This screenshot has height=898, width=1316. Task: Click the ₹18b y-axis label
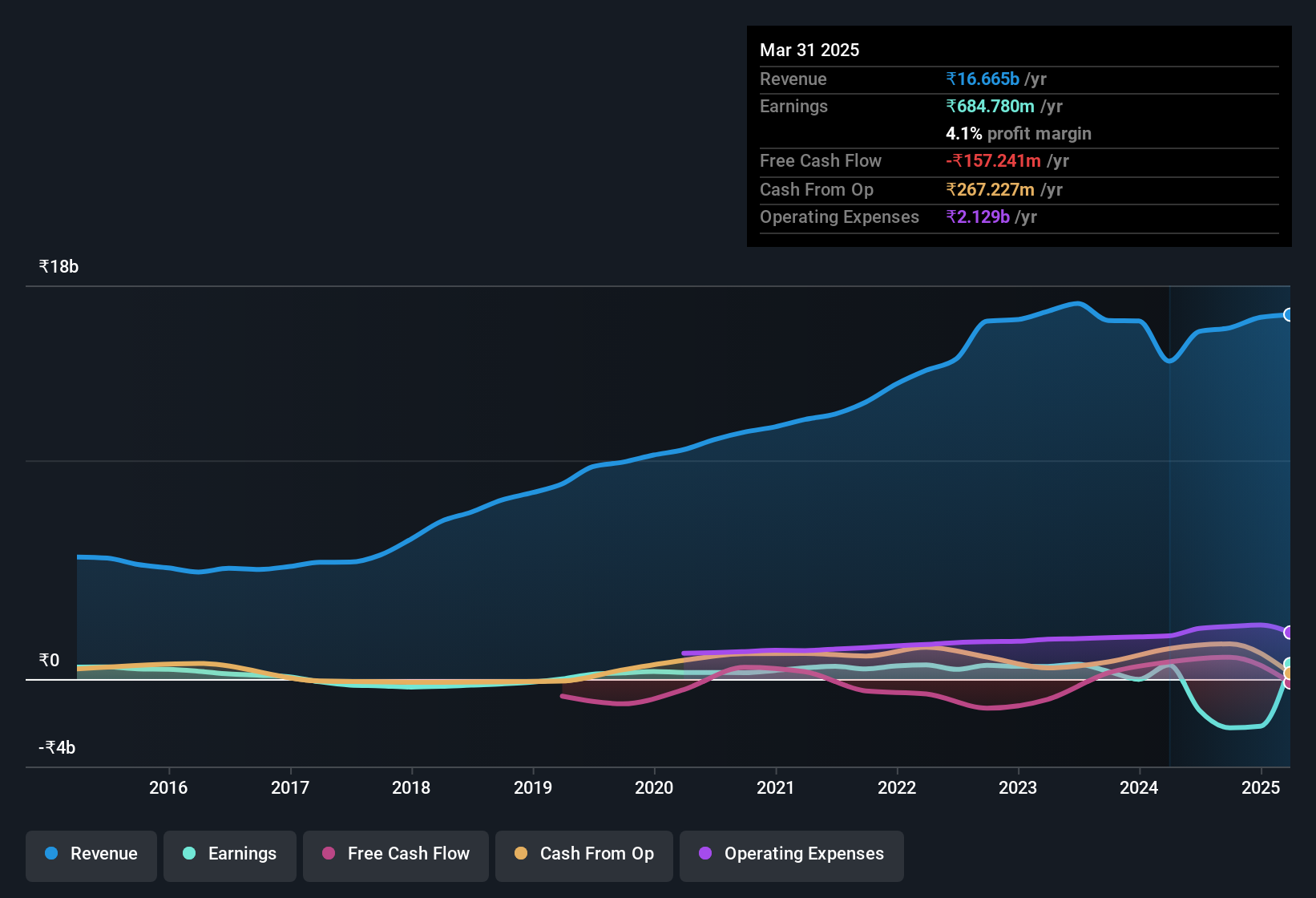pyautogui.click(x=59, y=267)
